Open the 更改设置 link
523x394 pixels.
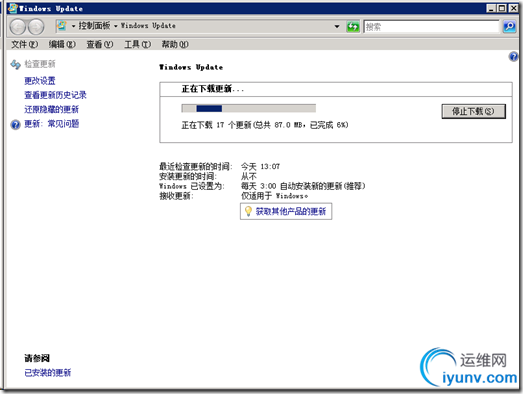[x=40, y=81]
